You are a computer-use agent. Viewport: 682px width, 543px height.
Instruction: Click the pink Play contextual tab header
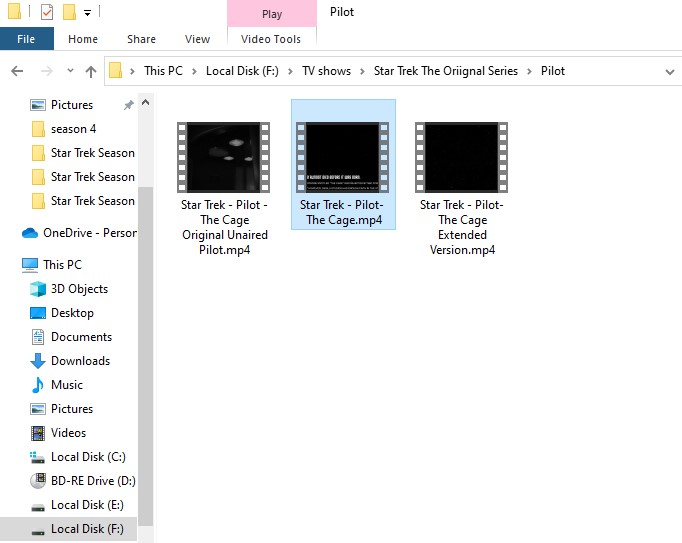tap(272, 14)
